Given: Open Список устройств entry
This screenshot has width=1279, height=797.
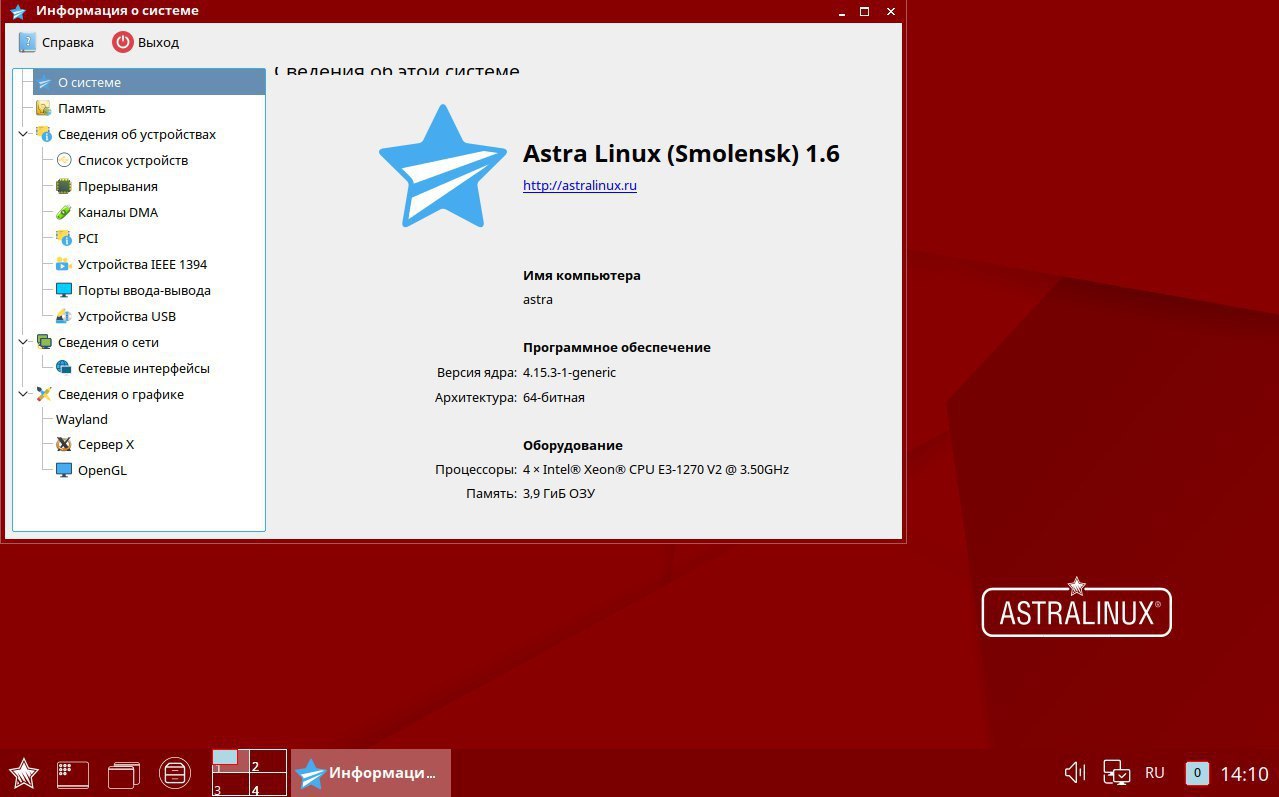Looking at the screenshot, I should [x=132, y=161].
